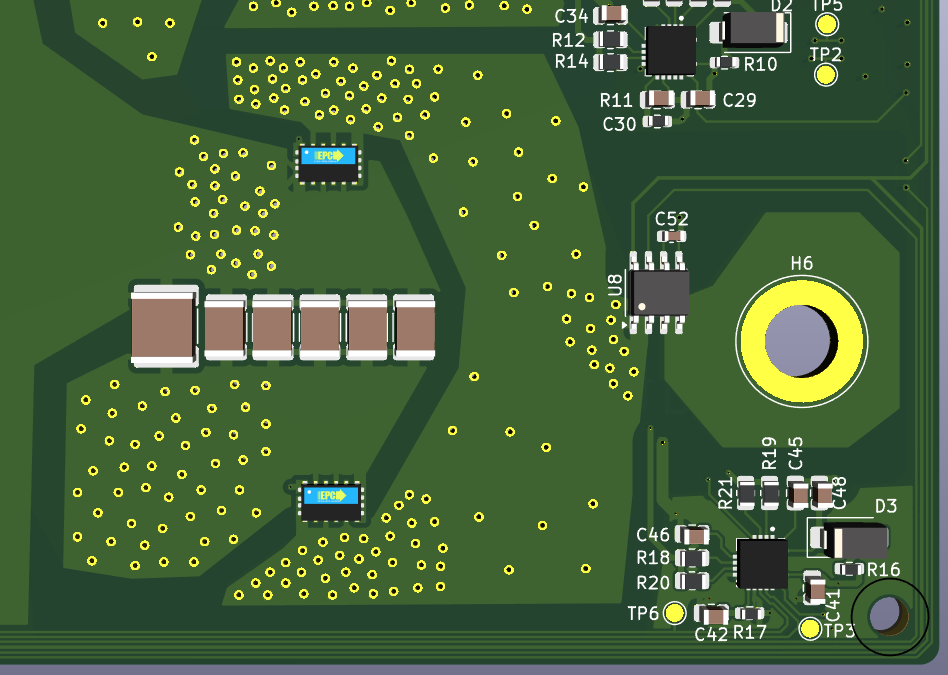Click the lower EPC transistor chip
Viewport: 948px width, 675px height.
point(331,501)
